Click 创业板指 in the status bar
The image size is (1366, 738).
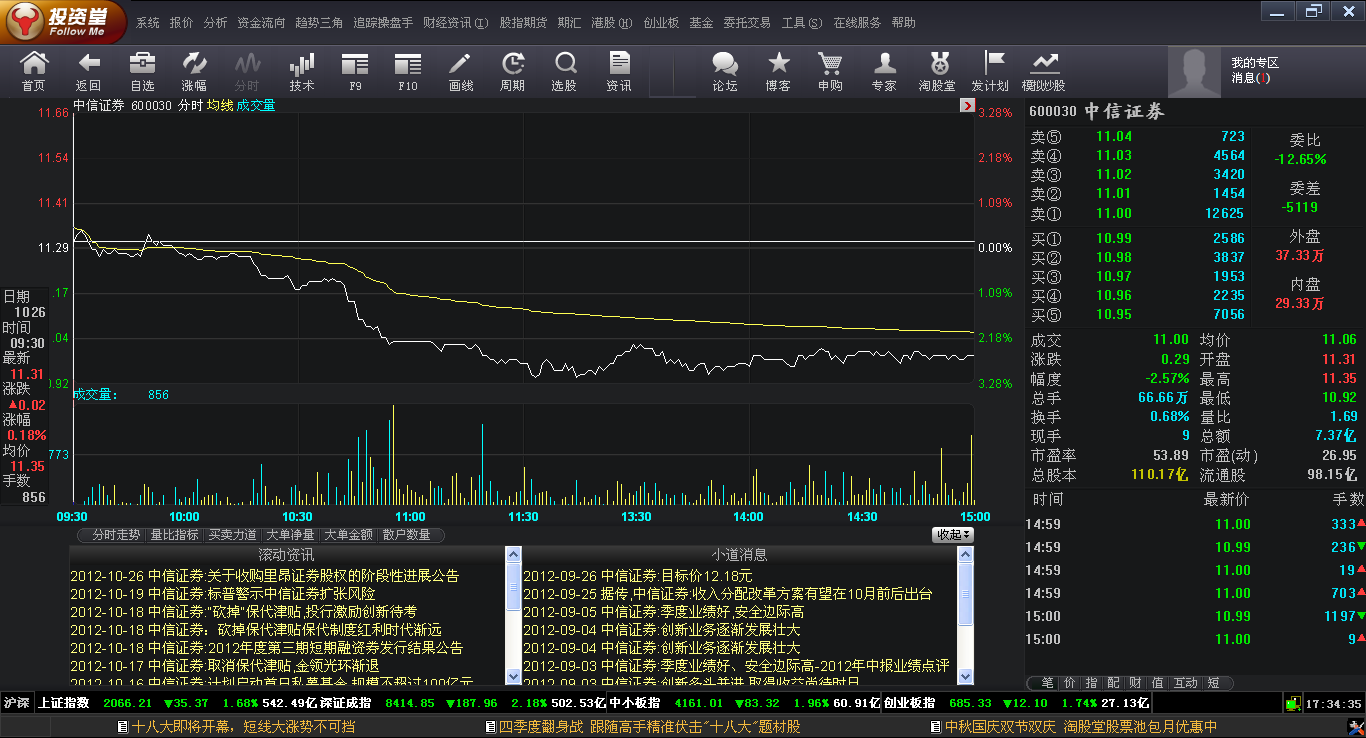[x=909, y=703]
